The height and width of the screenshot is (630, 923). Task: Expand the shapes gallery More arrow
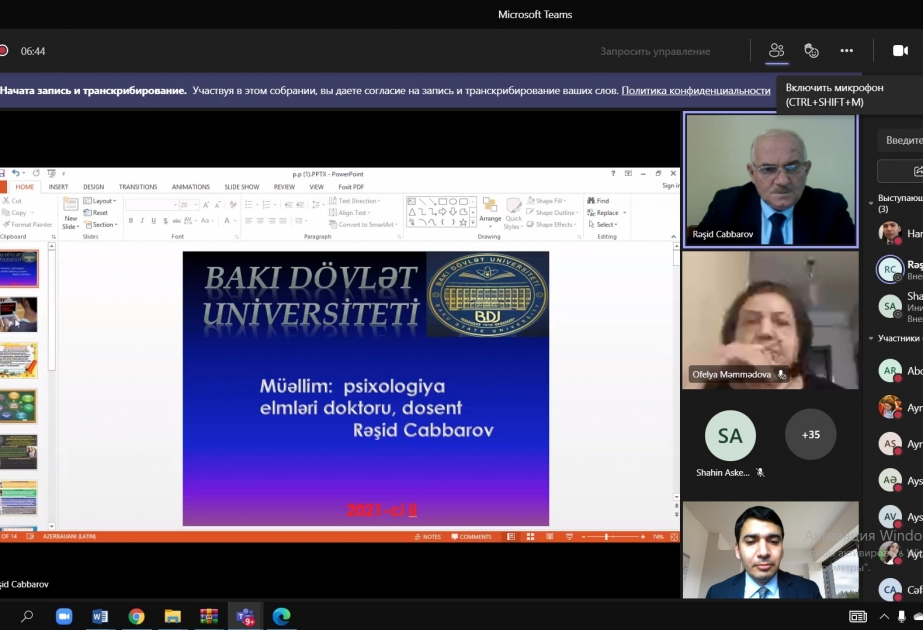(x=473, y=223)
